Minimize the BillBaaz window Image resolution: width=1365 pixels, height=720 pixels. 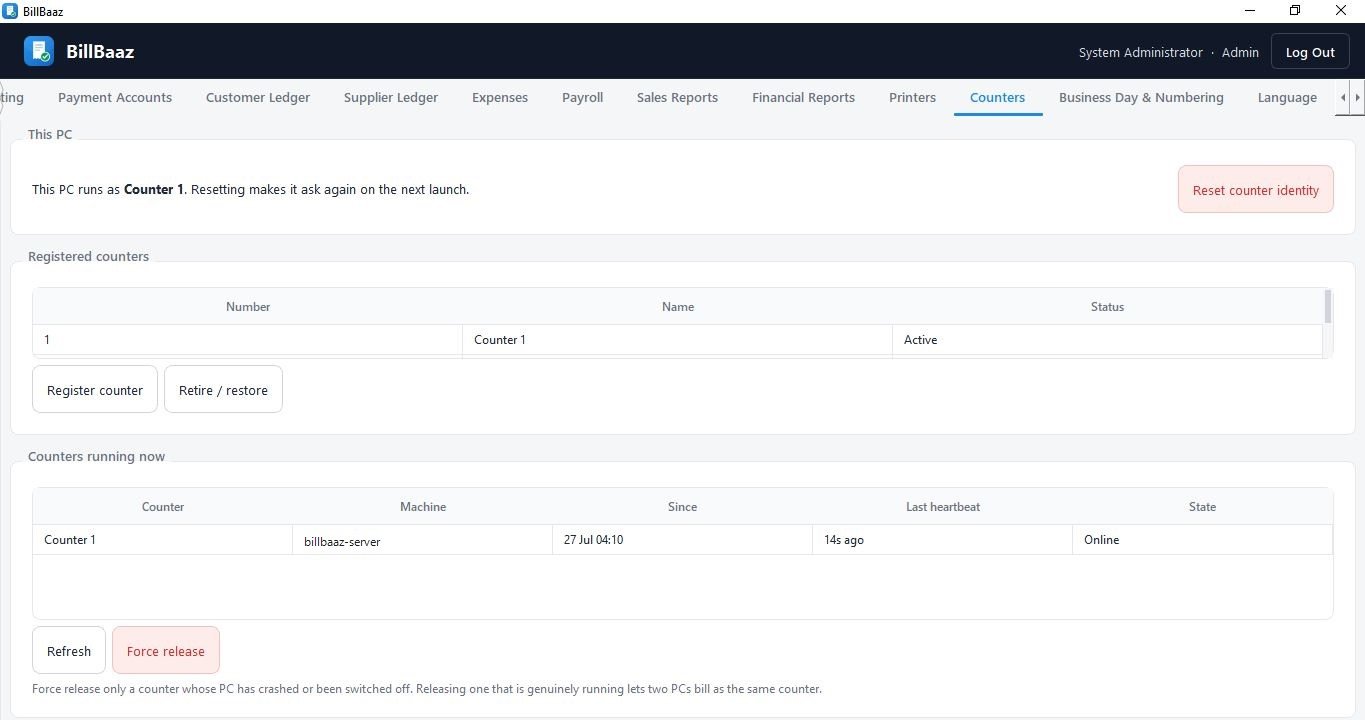pyautogui.click(x=1250, y=11)
